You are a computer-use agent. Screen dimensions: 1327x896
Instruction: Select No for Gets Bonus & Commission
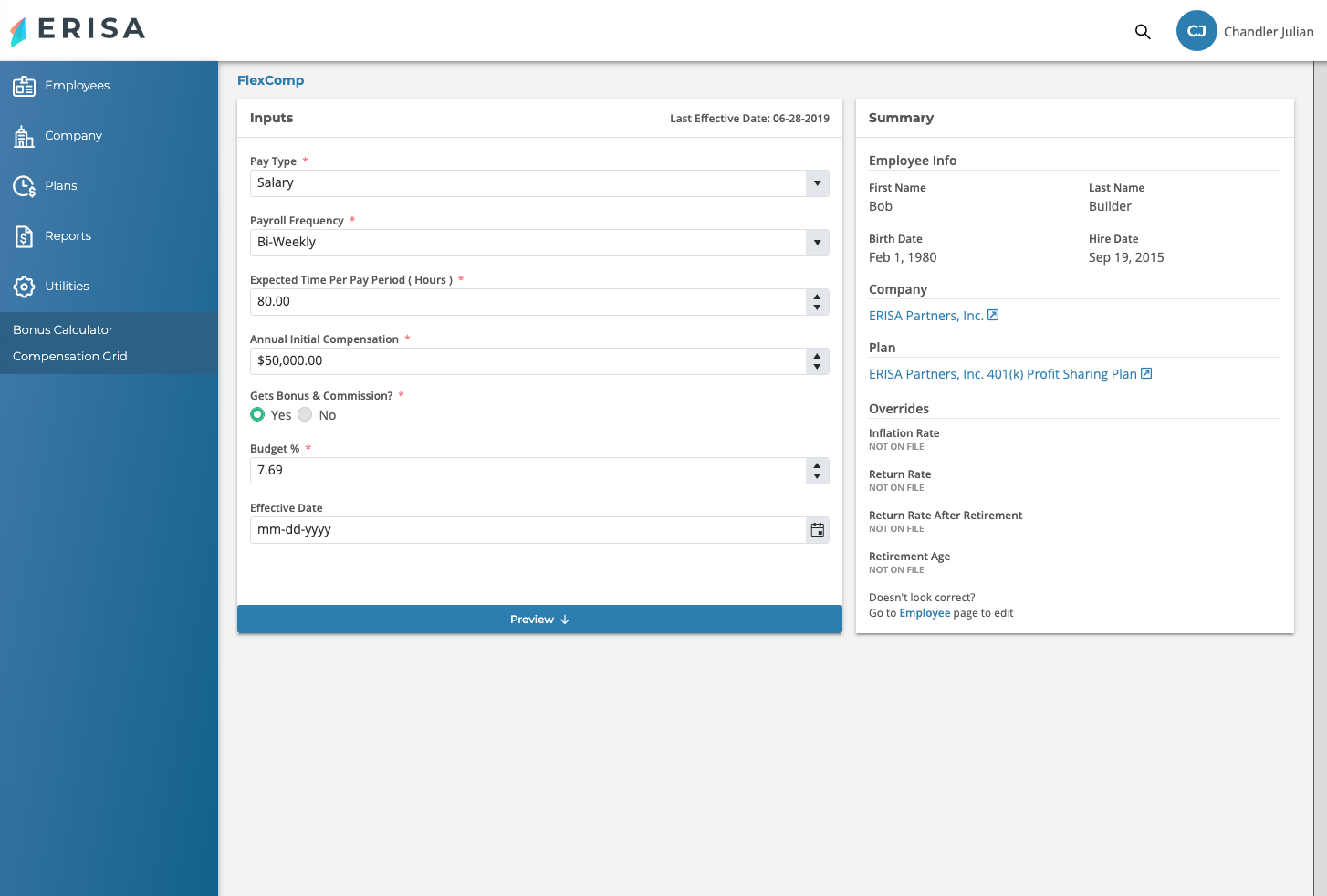tap(305, 414)
